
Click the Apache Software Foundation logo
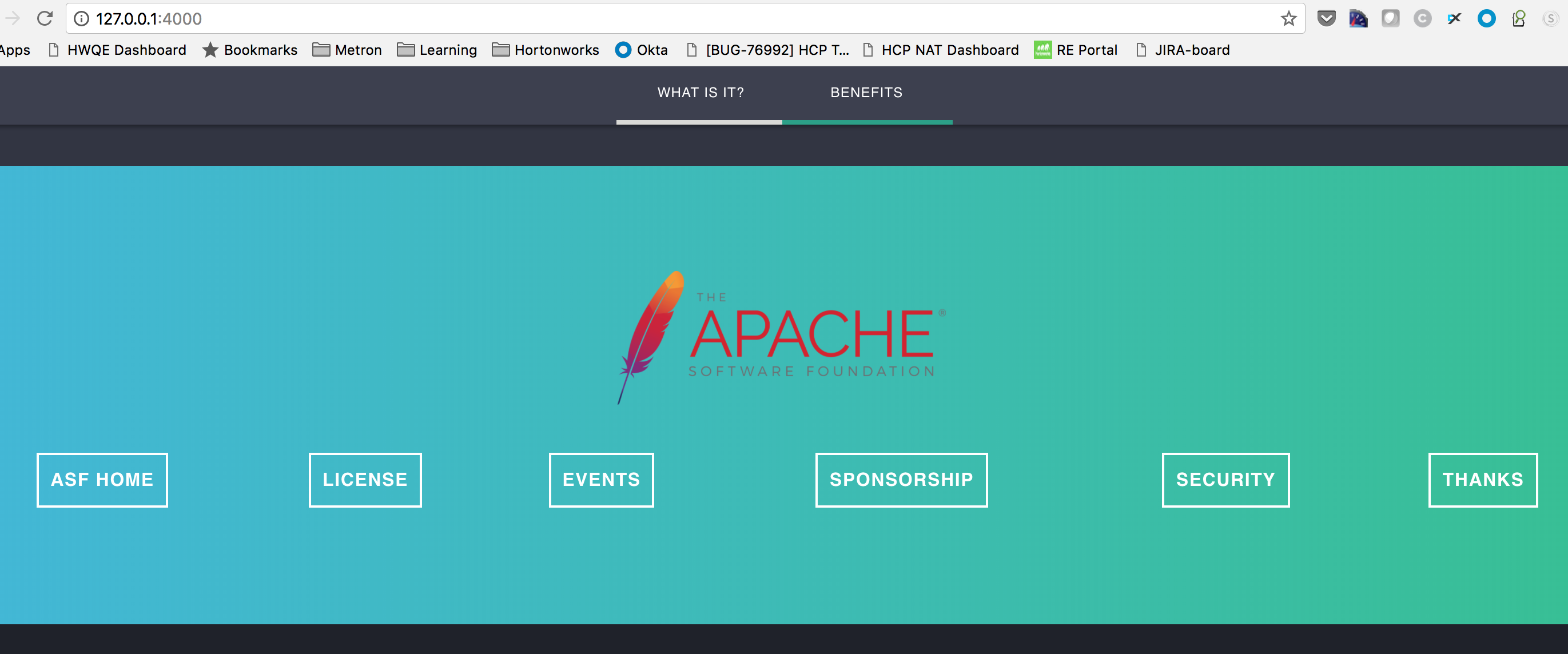(782, 338)
